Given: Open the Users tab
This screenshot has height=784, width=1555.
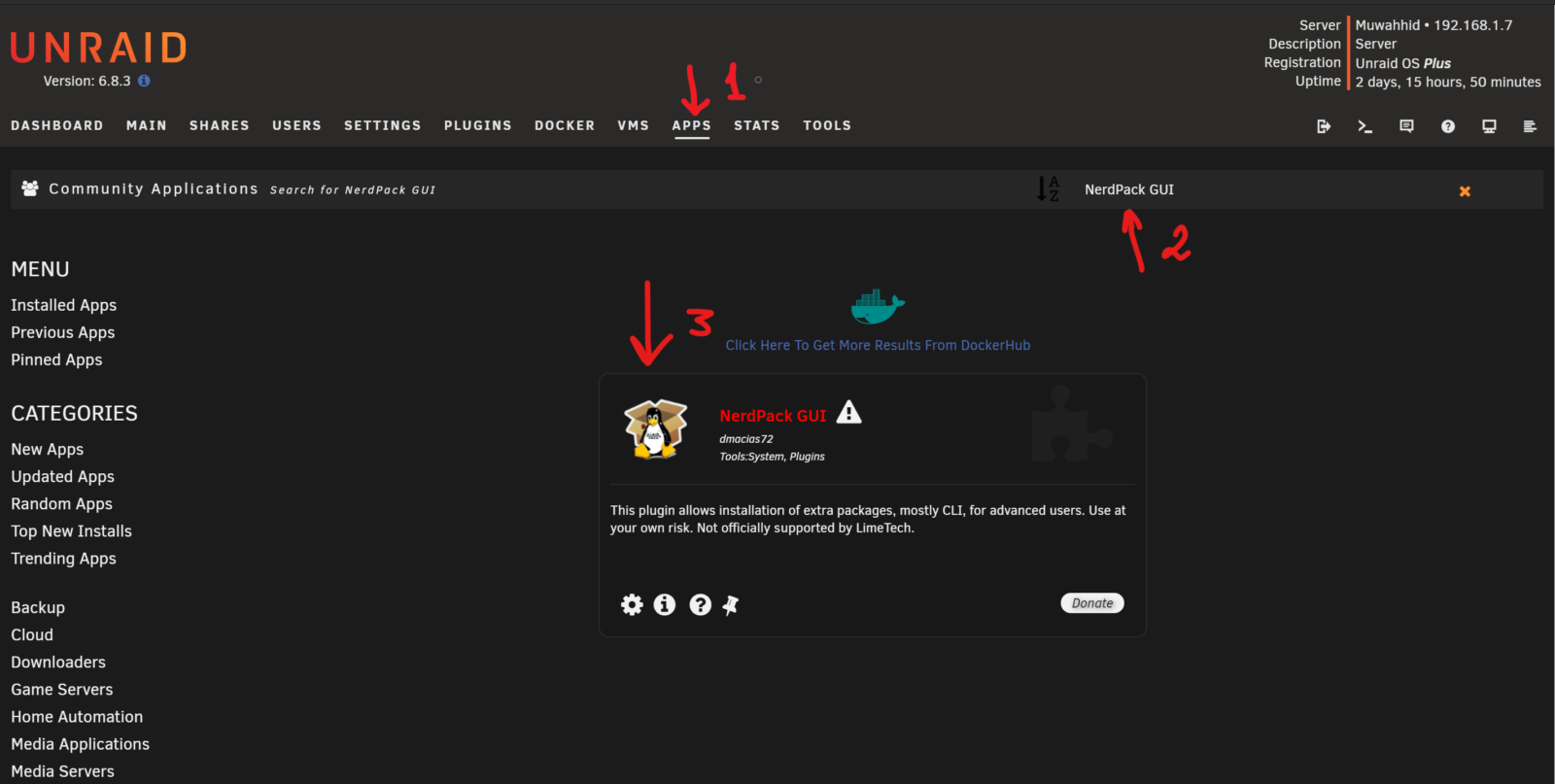Looking at the screenshot, I should tap(296, 125).
